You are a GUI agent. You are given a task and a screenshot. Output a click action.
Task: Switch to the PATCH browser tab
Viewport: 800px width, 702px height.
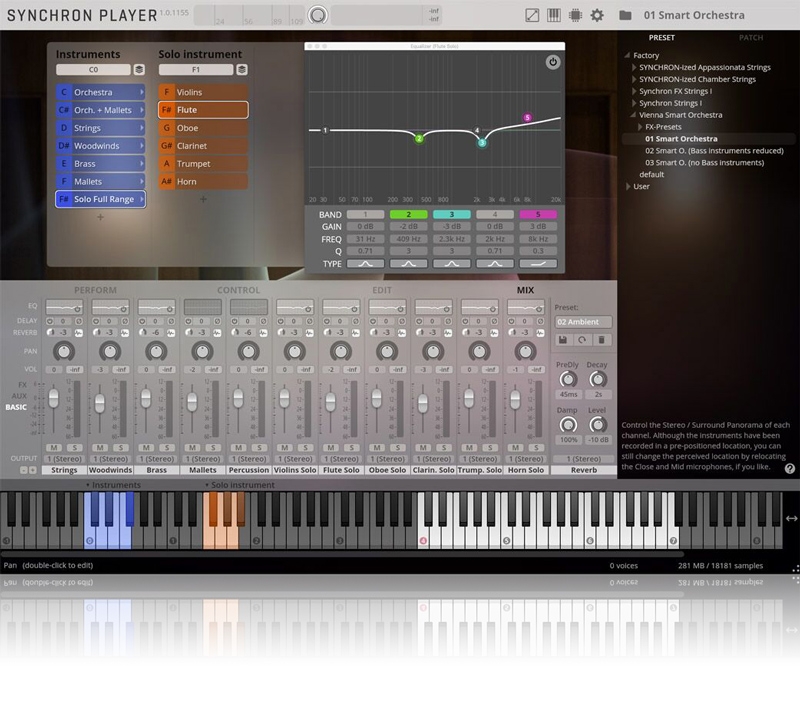pos(751,38)
